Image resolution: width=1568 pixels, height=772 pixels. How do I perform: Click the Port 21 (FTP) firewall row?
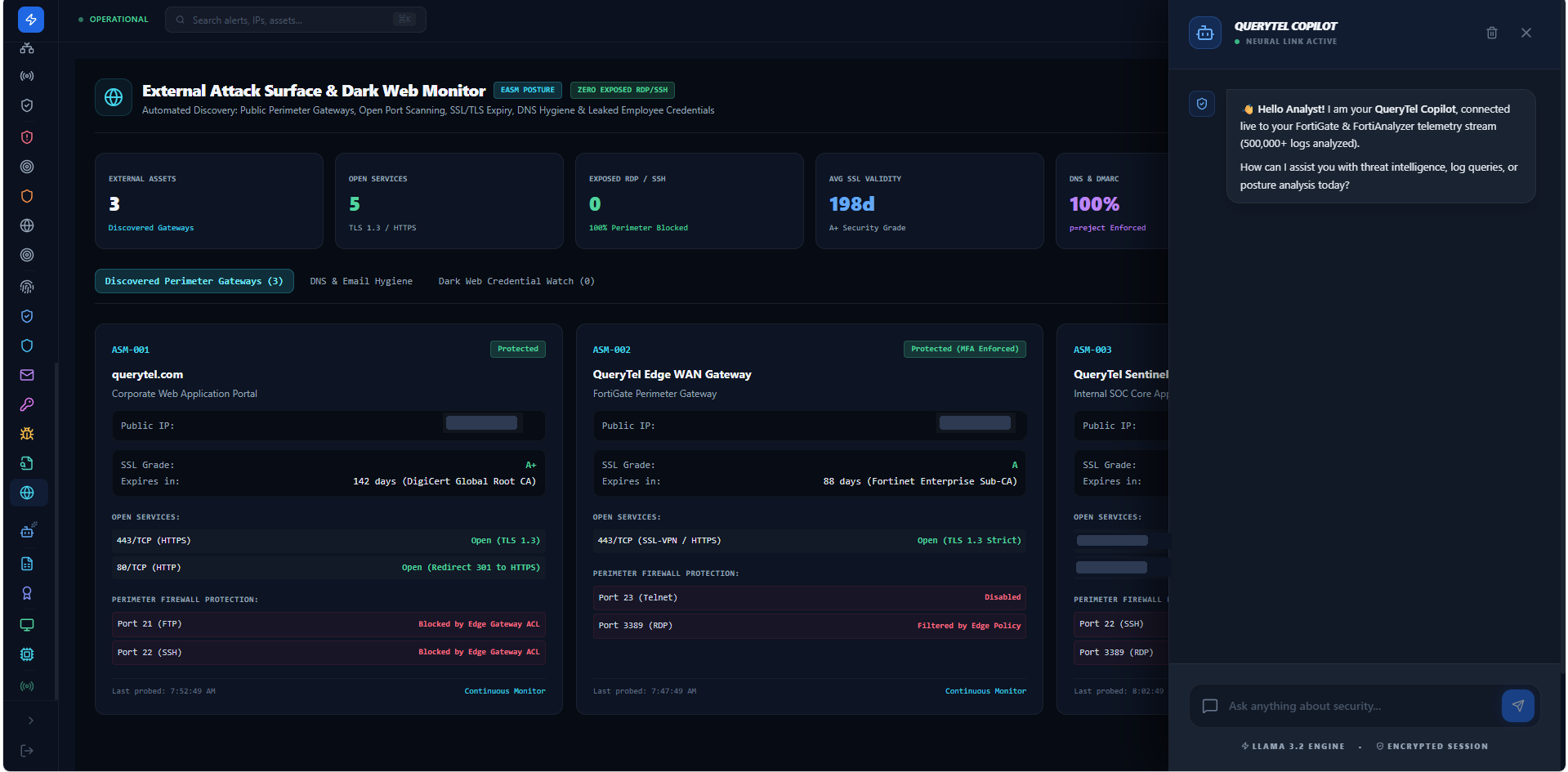[x=328, y=624]
